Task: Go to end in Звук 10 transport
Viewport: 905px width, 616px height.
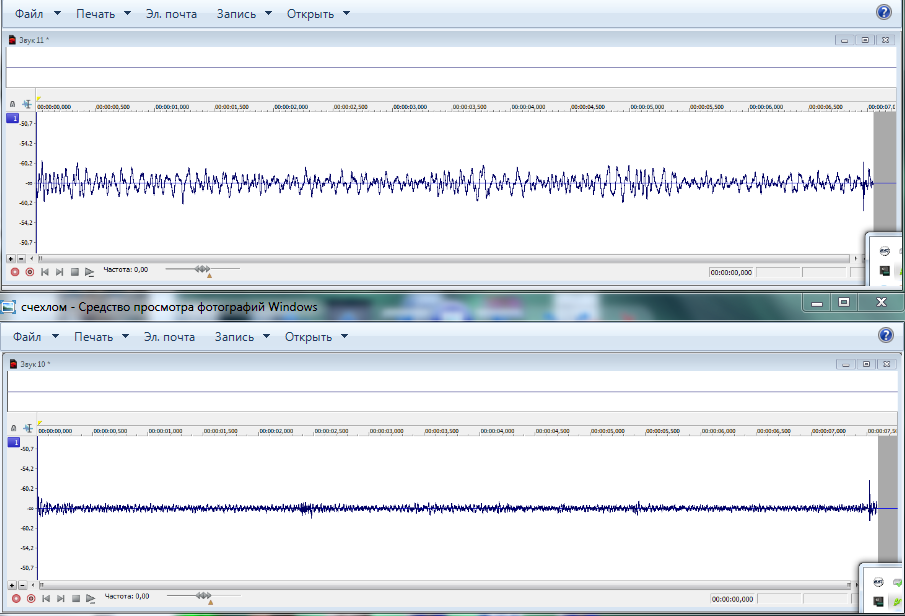Action: [x=61, y=599]
